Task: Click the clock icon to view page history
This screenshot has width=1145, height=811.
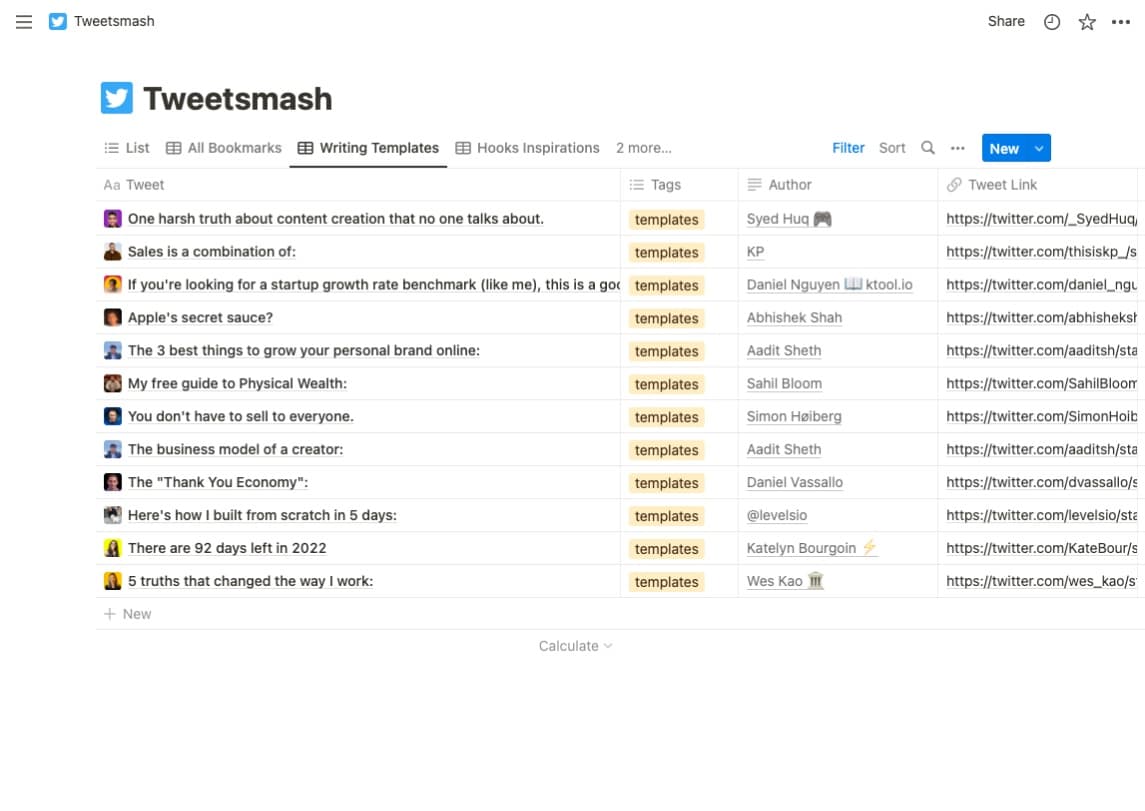Action: (1051, 21)
